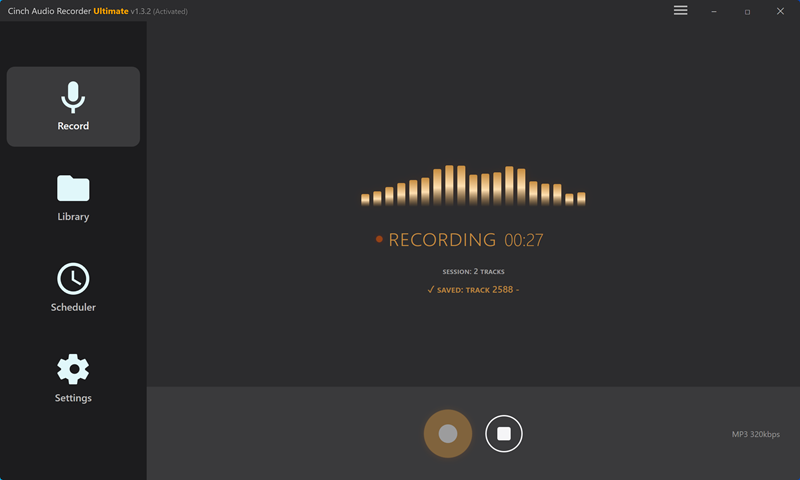Click the microphone Record icon
This screenshot has height=480, width=800.
point(73,97)
